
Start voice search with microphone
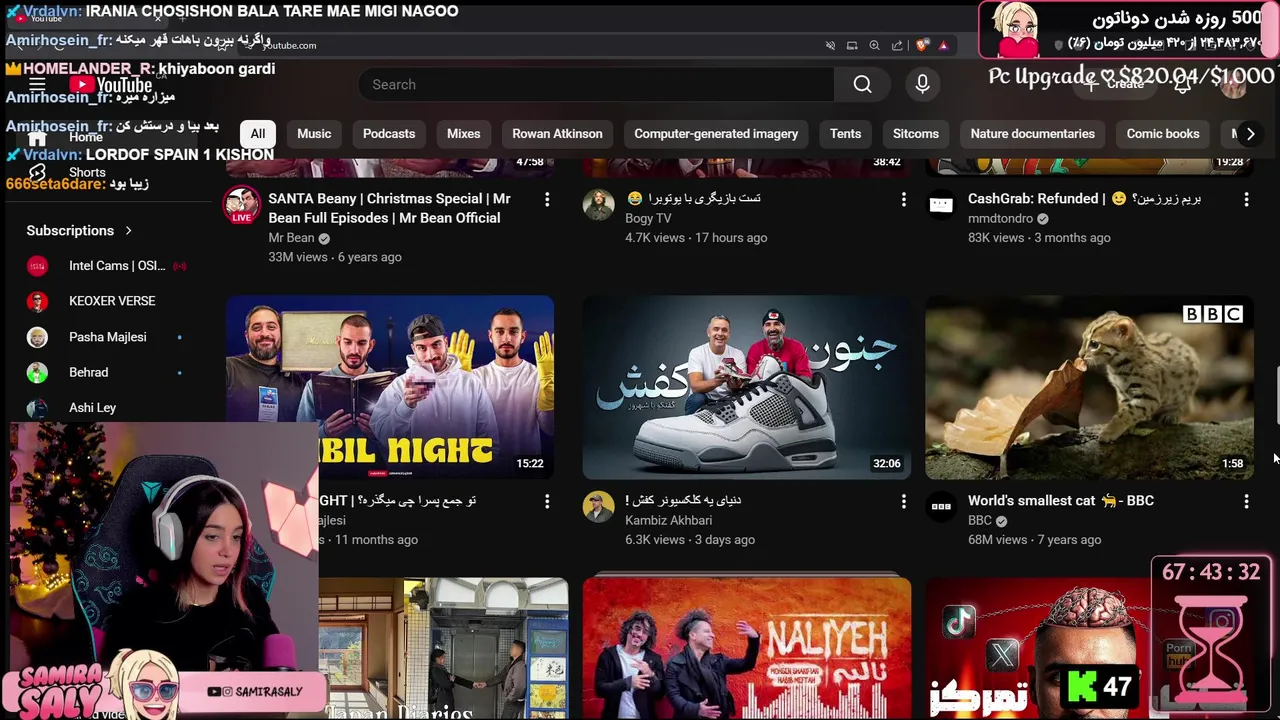point(922,85)
